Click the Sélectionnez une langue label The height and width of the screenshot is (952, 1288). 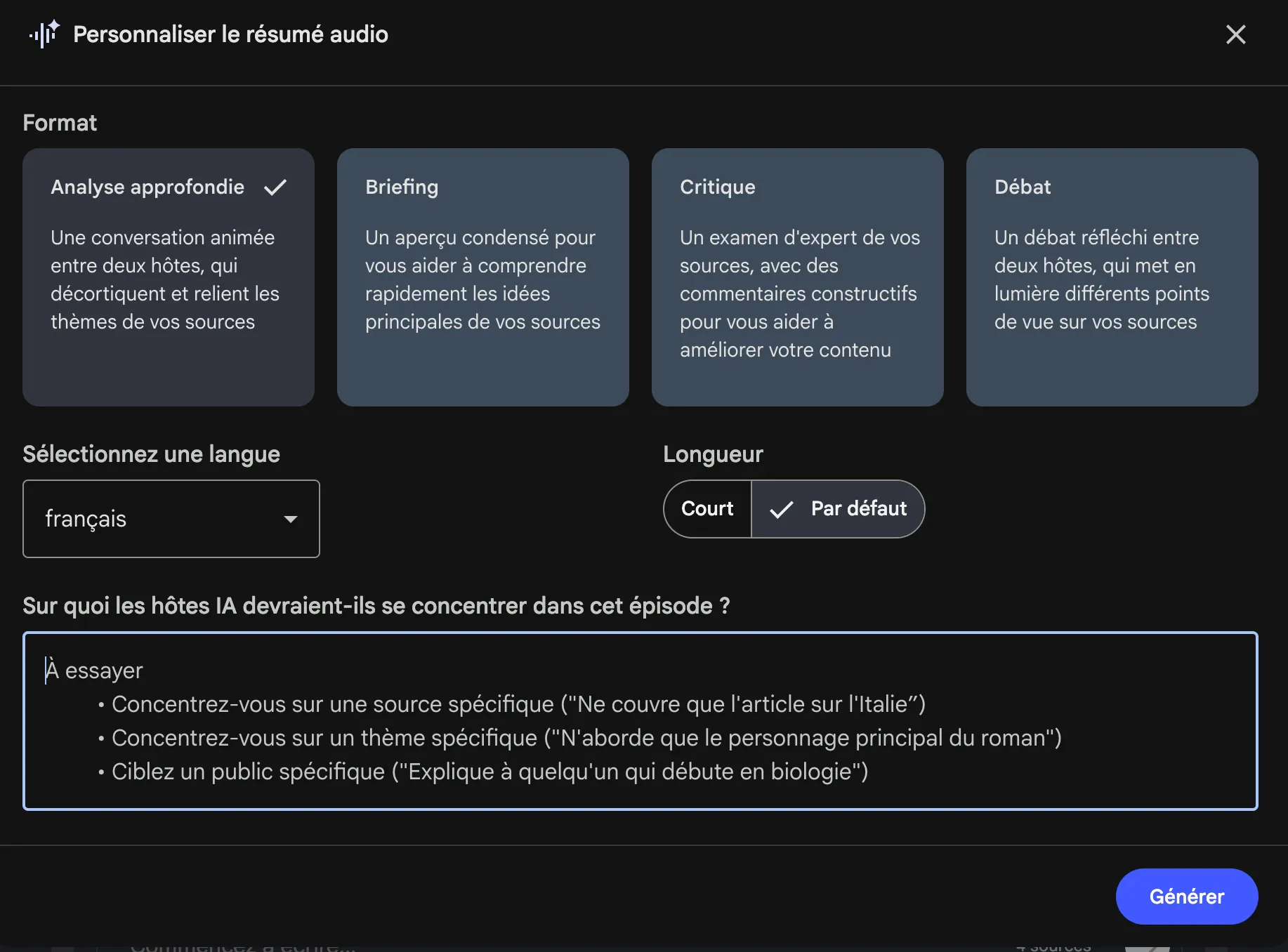(151, 454)
